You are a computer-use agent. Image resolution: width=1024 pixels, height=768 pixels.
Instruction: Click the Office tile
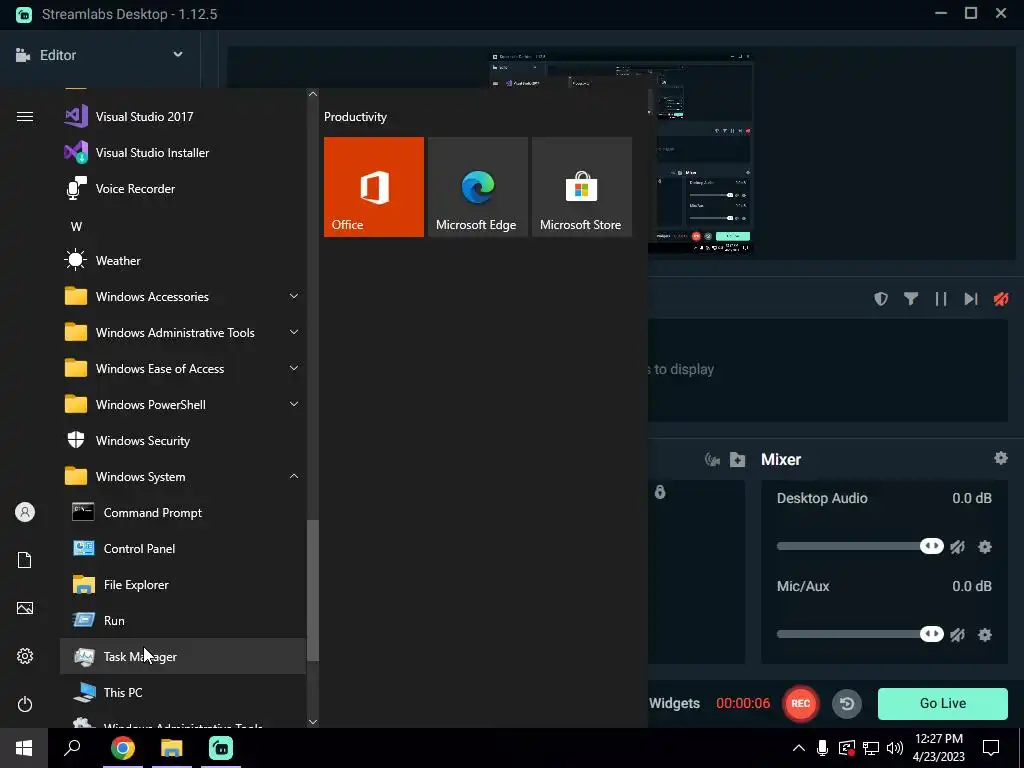coord(374,187)
